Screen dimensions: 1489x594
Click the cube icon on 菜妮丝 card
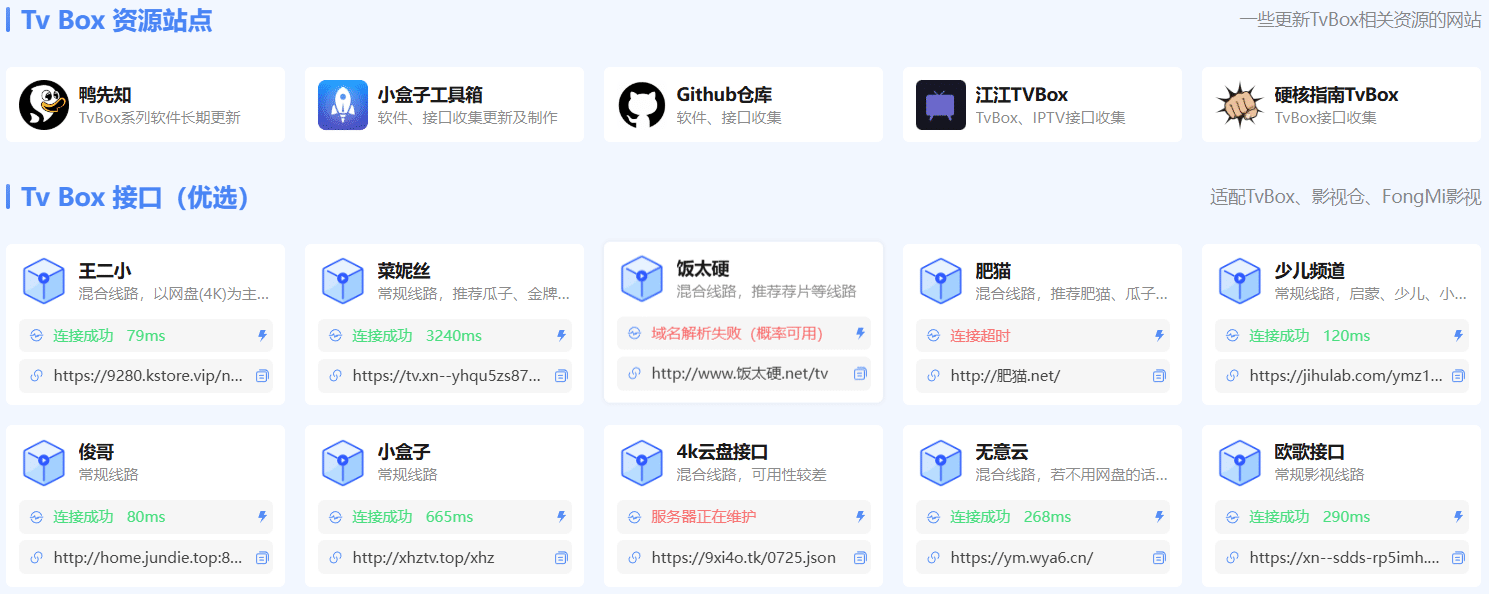click(x=343, y=281)
